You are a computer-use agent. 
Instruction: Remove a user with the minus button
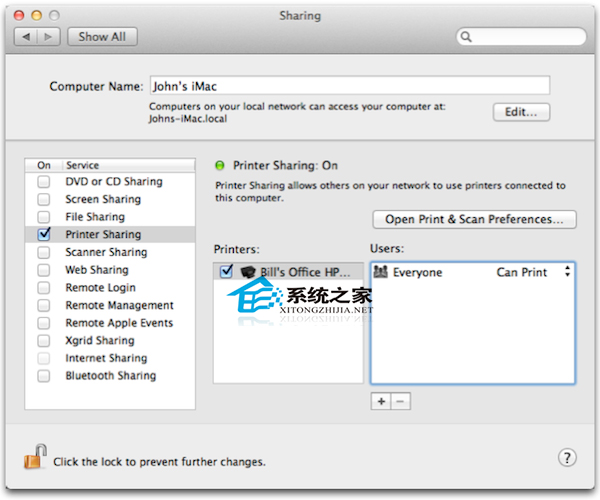[x=401, y=401]
